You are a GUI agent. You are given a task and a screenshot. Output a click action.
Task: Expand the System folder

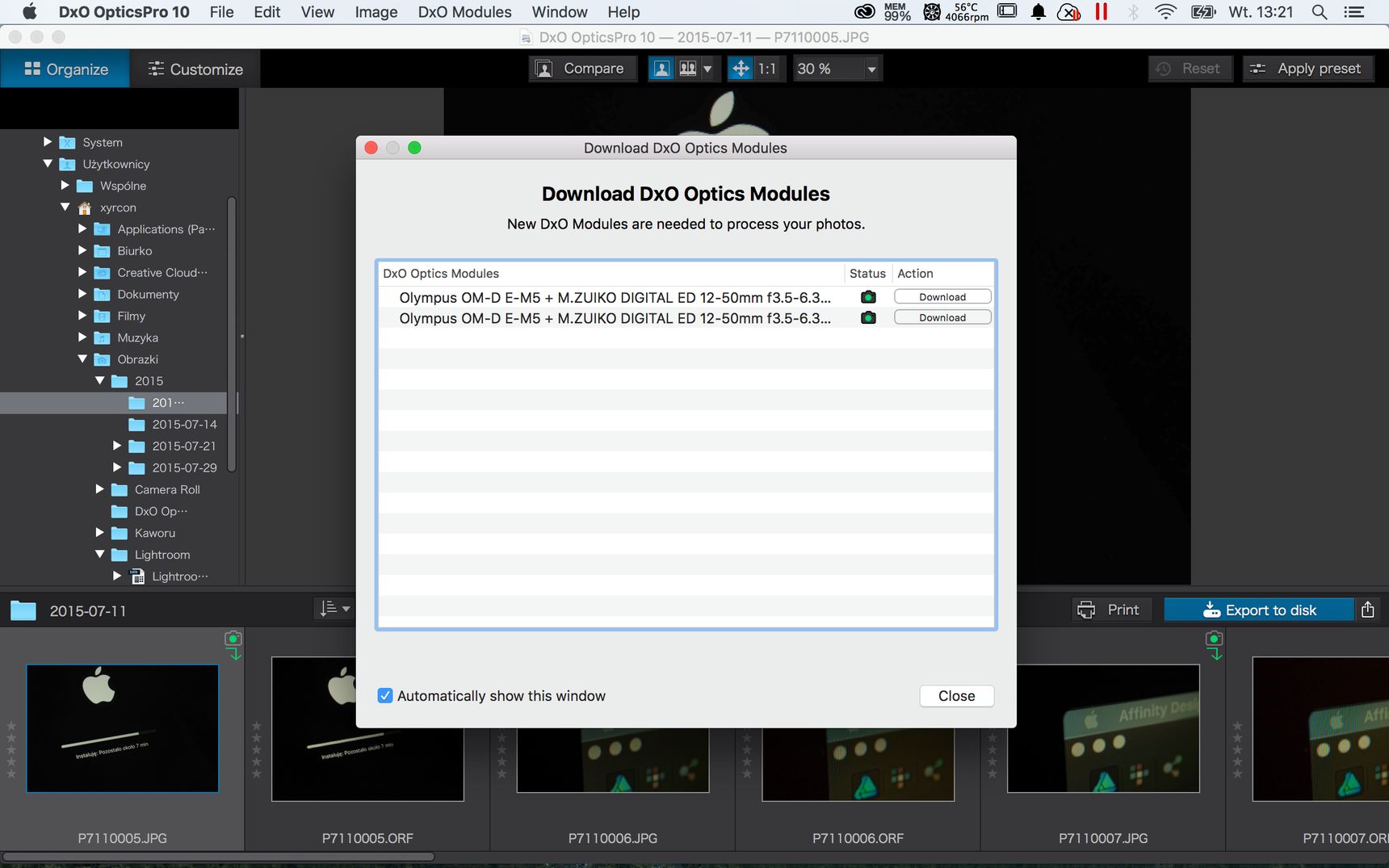[48, 142]
